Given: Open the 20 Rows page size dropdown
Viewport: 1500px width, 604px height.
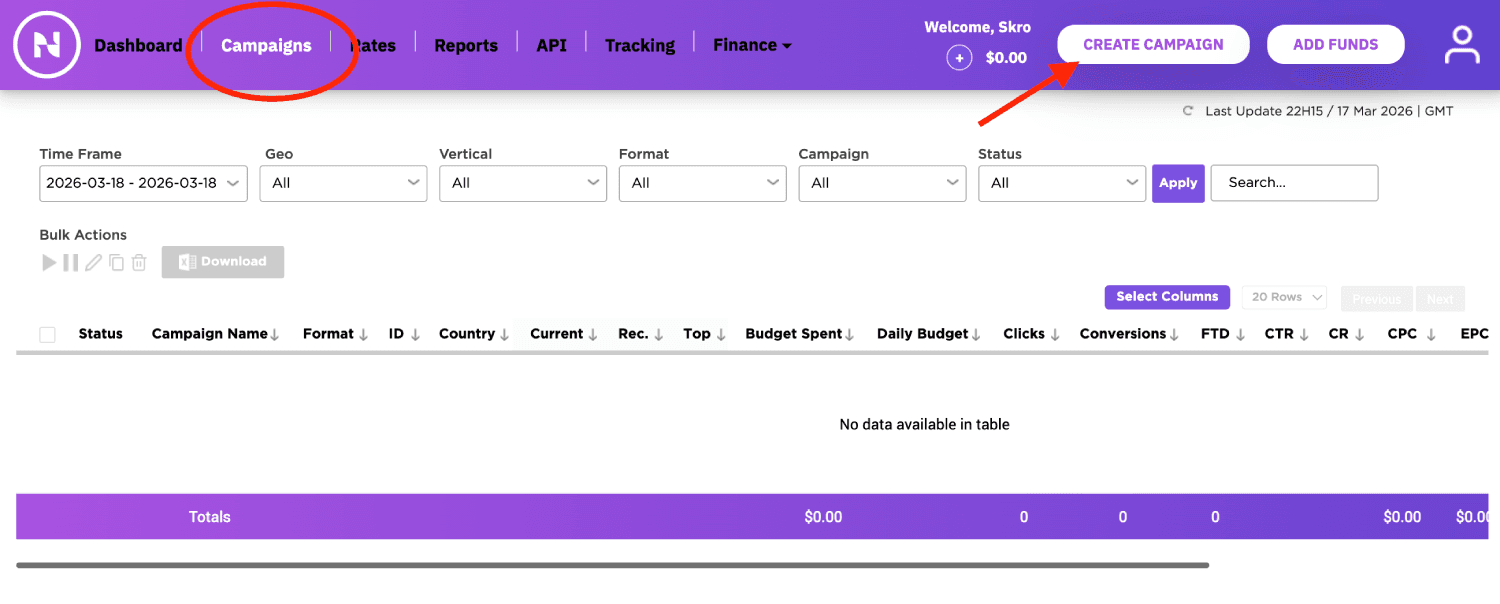Looking at the screenshot, I should coord(1284,297).
